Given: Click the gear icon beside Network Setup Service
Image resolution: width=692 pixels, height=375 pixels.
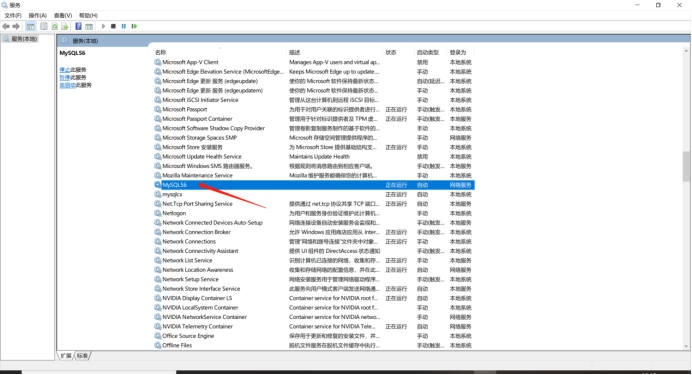Looking at the screenshot, I should click(x=158, y=279).
